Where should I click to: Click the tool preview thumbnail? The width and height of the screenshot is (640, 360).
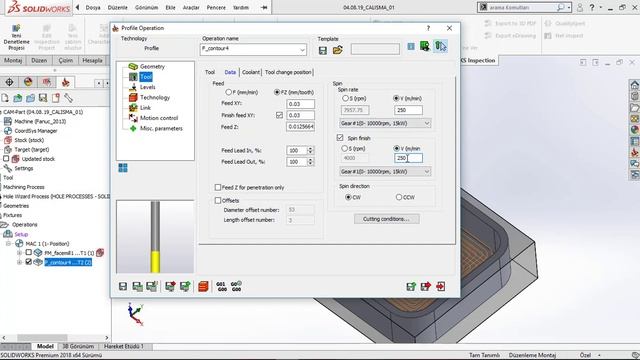pos(155,236)
